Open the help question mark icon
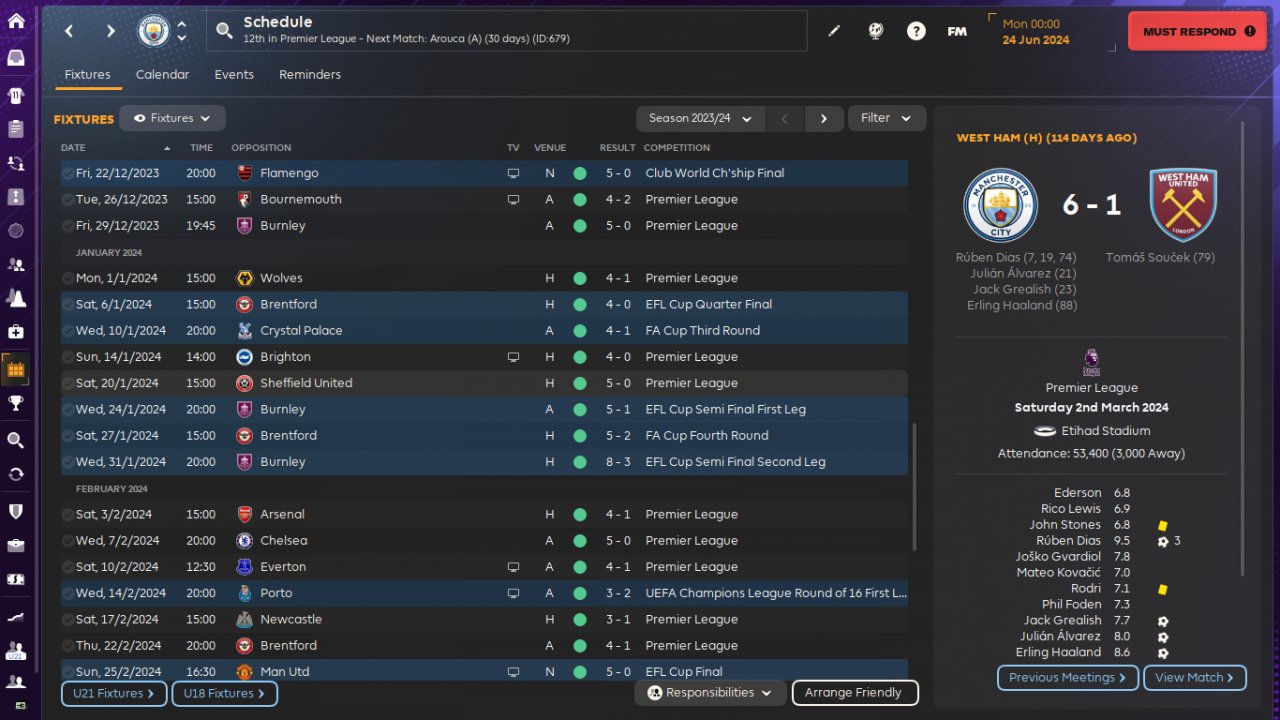The height and width of the screenshot is (720, 1280). [x=916, y=31]
